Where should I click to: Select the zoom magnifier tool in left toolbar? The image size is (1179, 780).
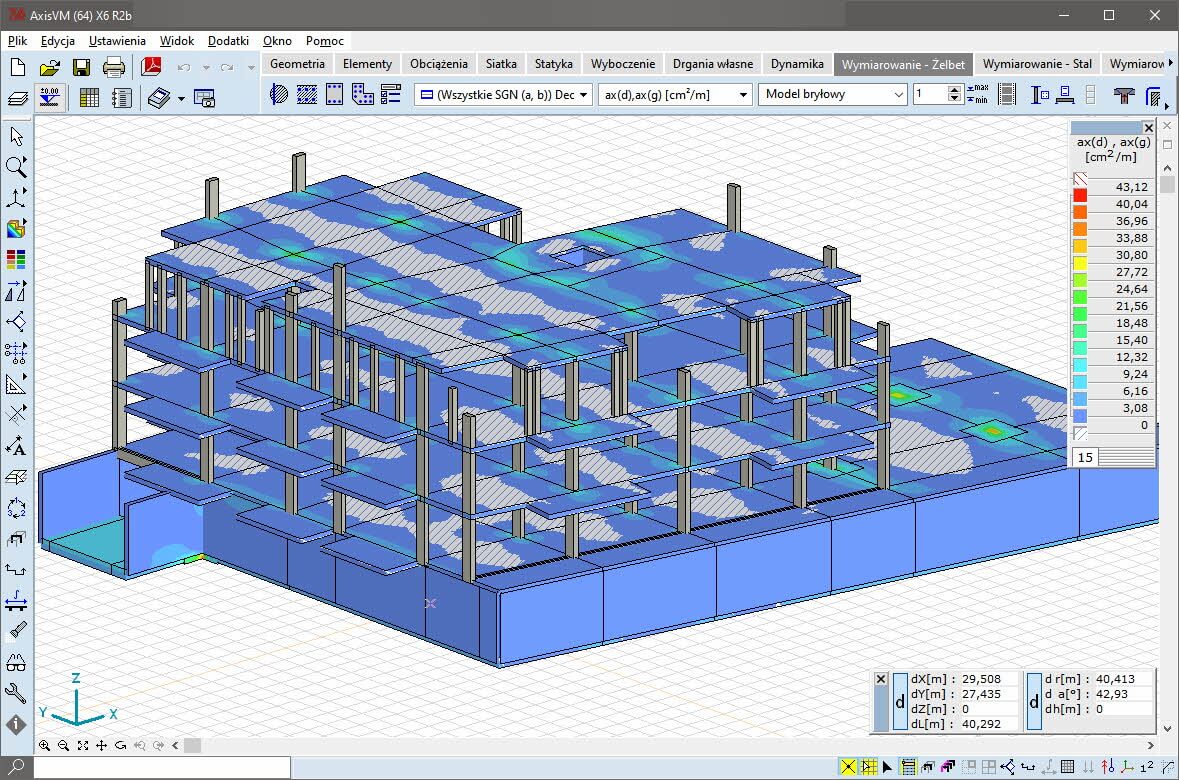[16, 166]
